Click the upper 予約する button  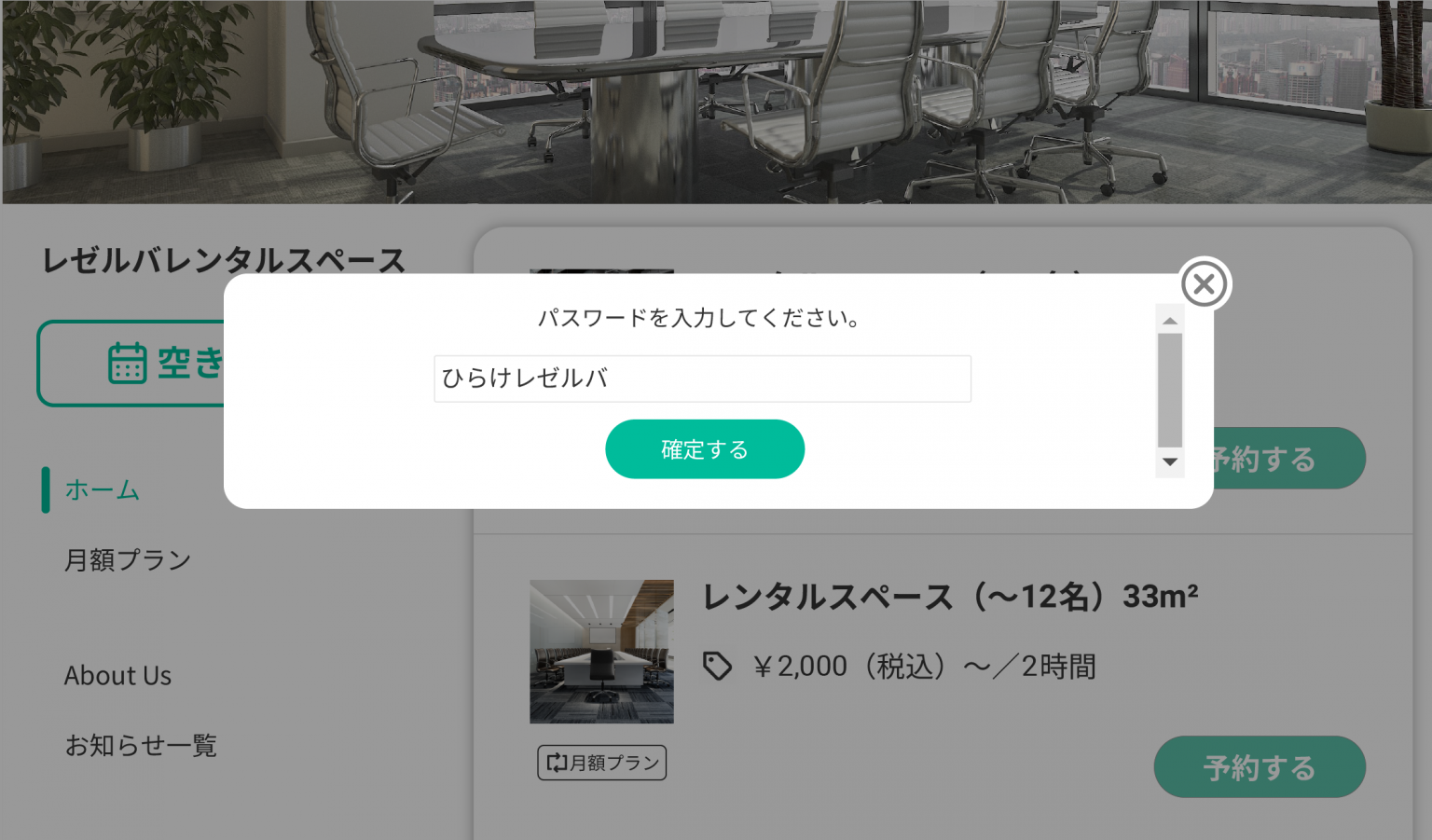(1289, 458)
